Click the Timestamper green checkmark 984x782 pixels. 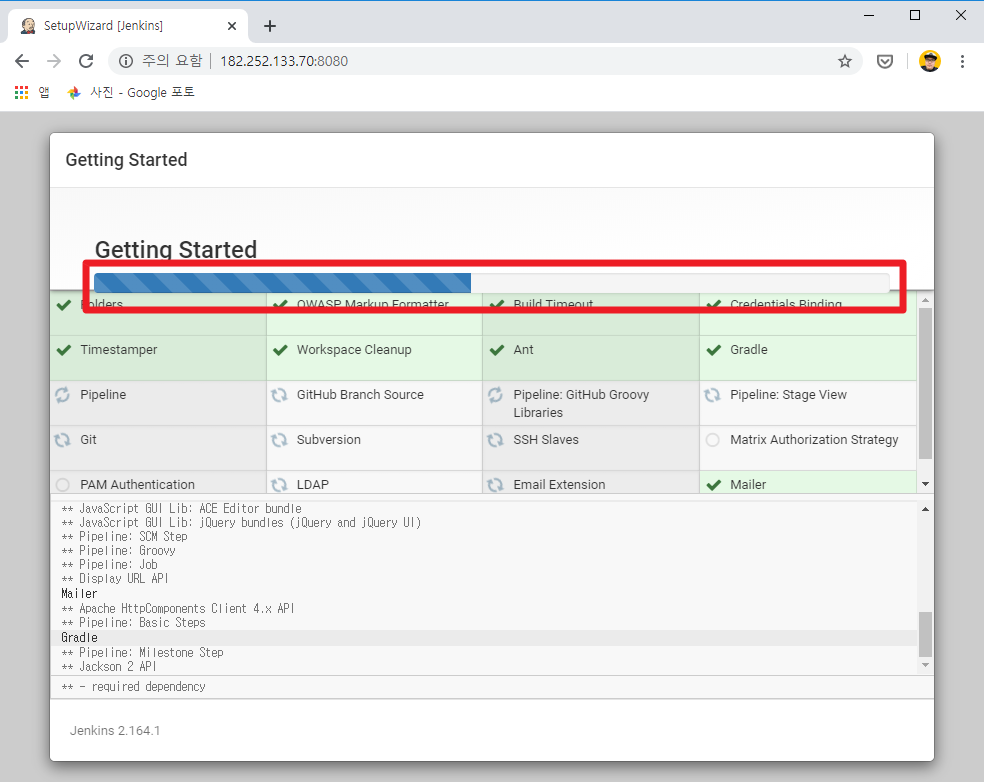tap(64, 350)
